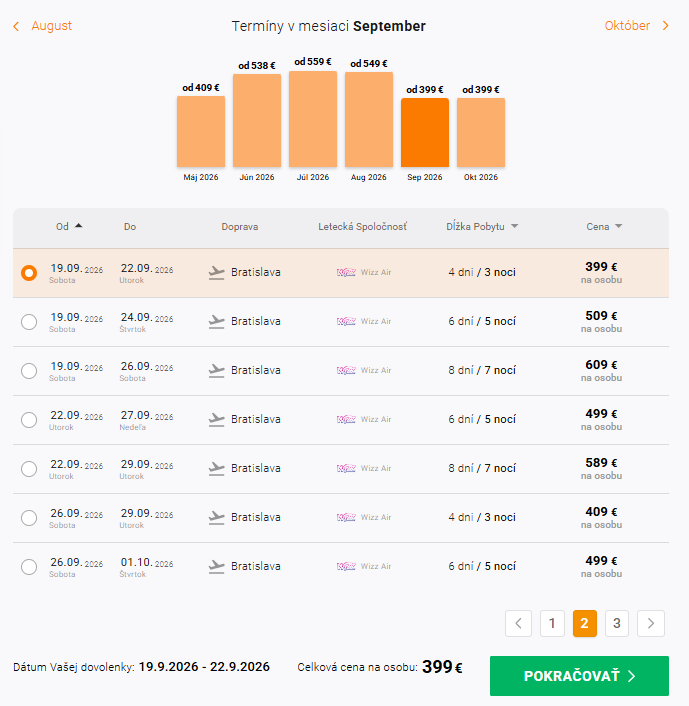Click the left chevron next to August
The image size is (689, 706).
point(16,26)
